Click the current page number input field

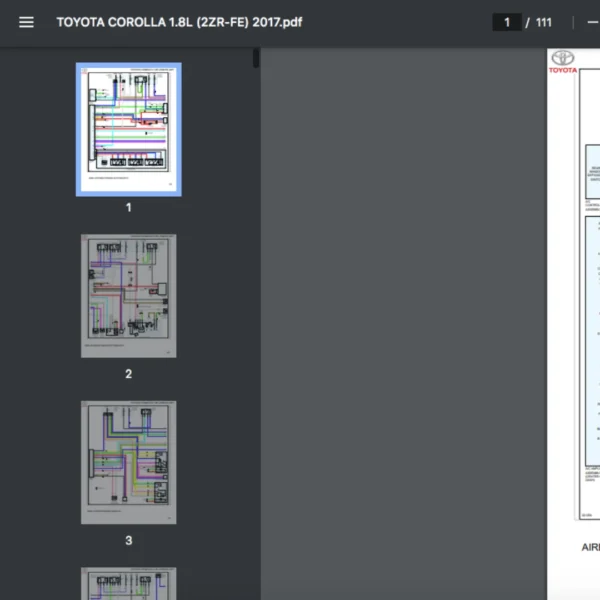pyautogui.click(x=507, y=22)
